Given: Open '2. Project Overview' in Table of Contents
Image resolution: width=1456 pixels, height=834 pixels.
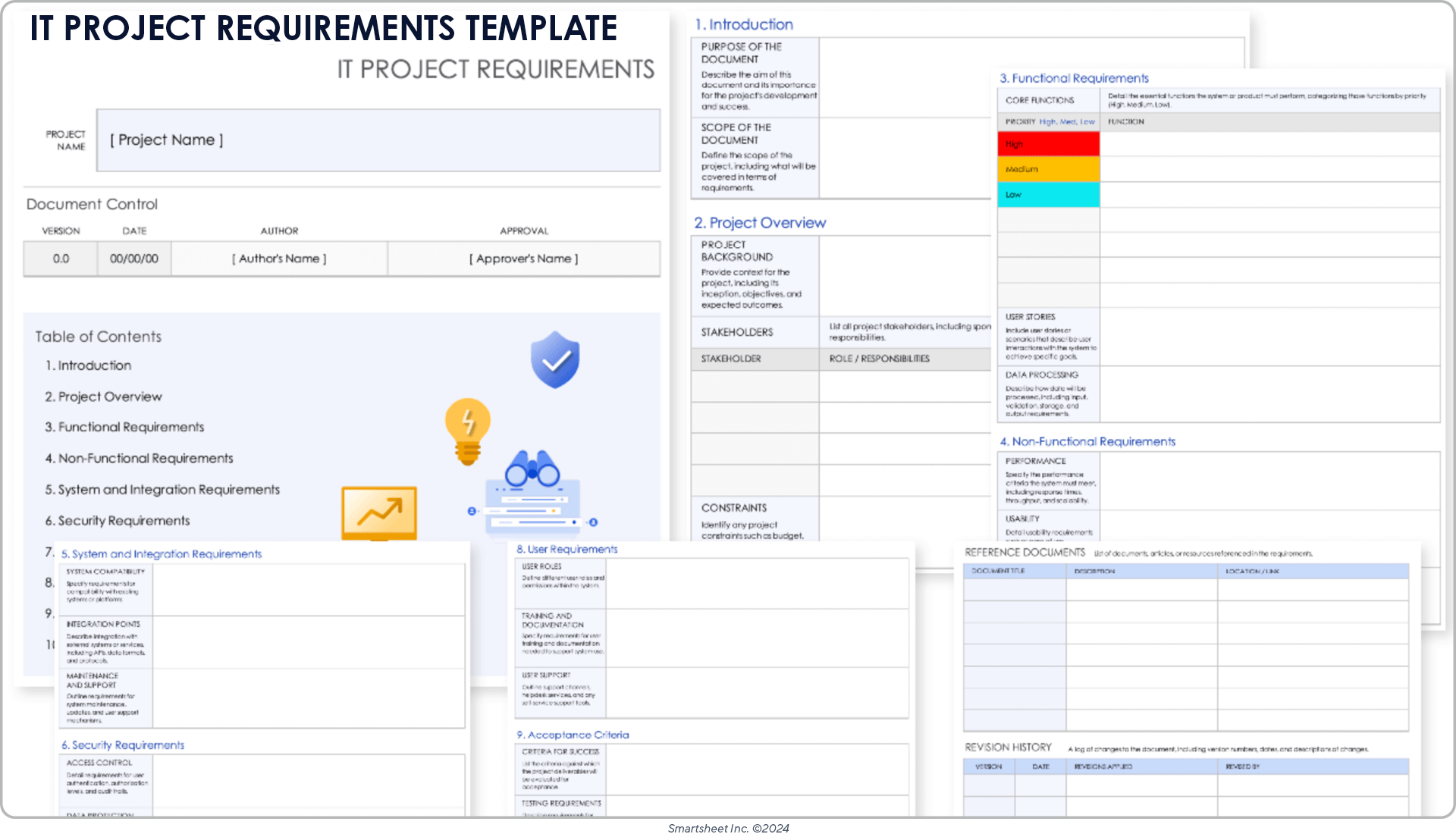Looking at the screenshot, I should pos(103,397).
